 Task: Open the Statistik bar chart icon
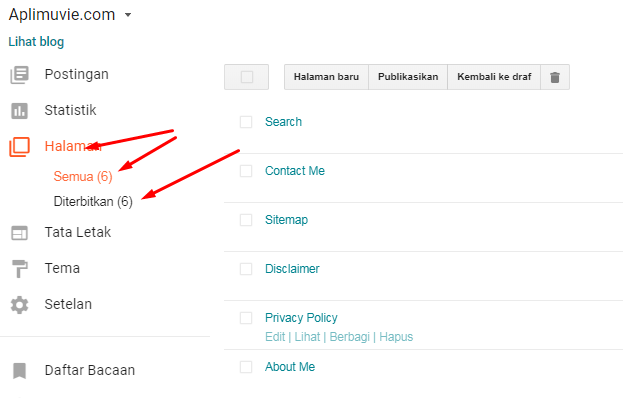[x=19, y=111]
